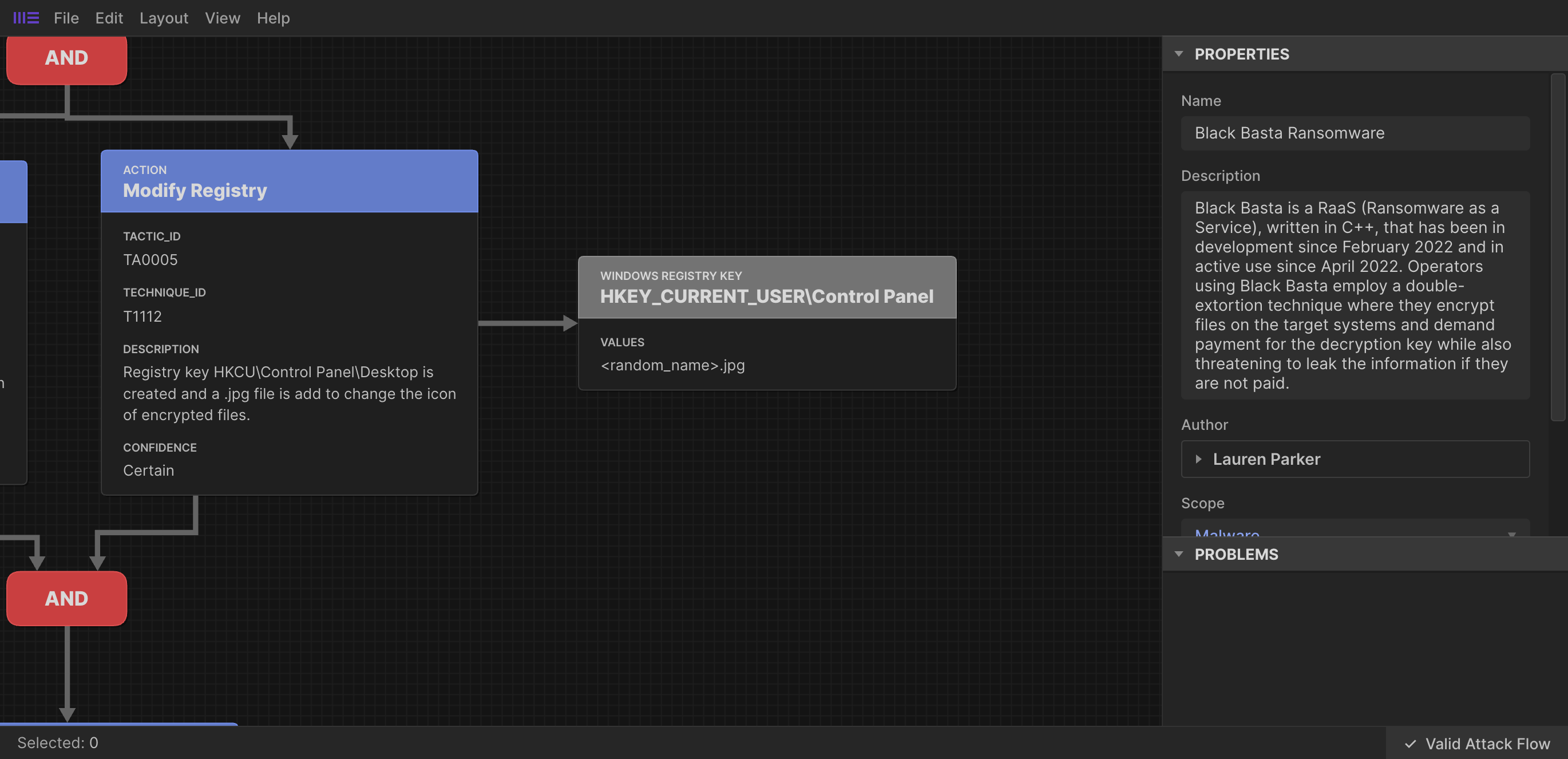The image size is (1568, 759).
Task: Click the Name field with Black Basta Ransomware
Action: (1355, 133)
